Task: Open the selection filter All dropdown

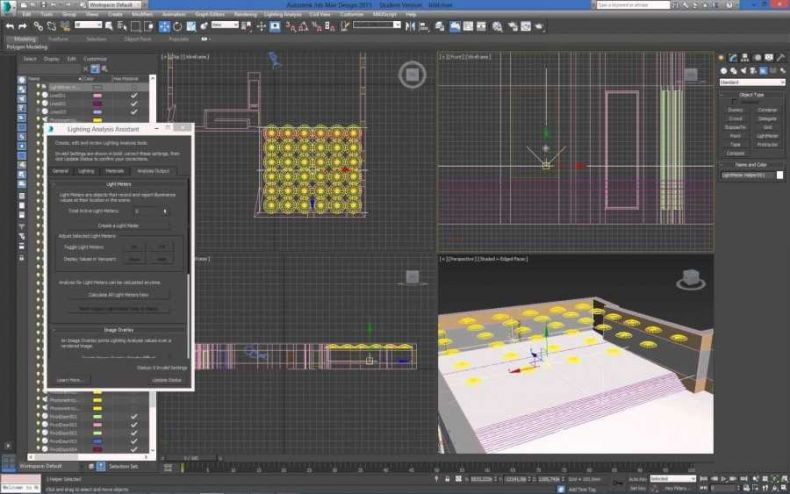Action: pos(88,25)
